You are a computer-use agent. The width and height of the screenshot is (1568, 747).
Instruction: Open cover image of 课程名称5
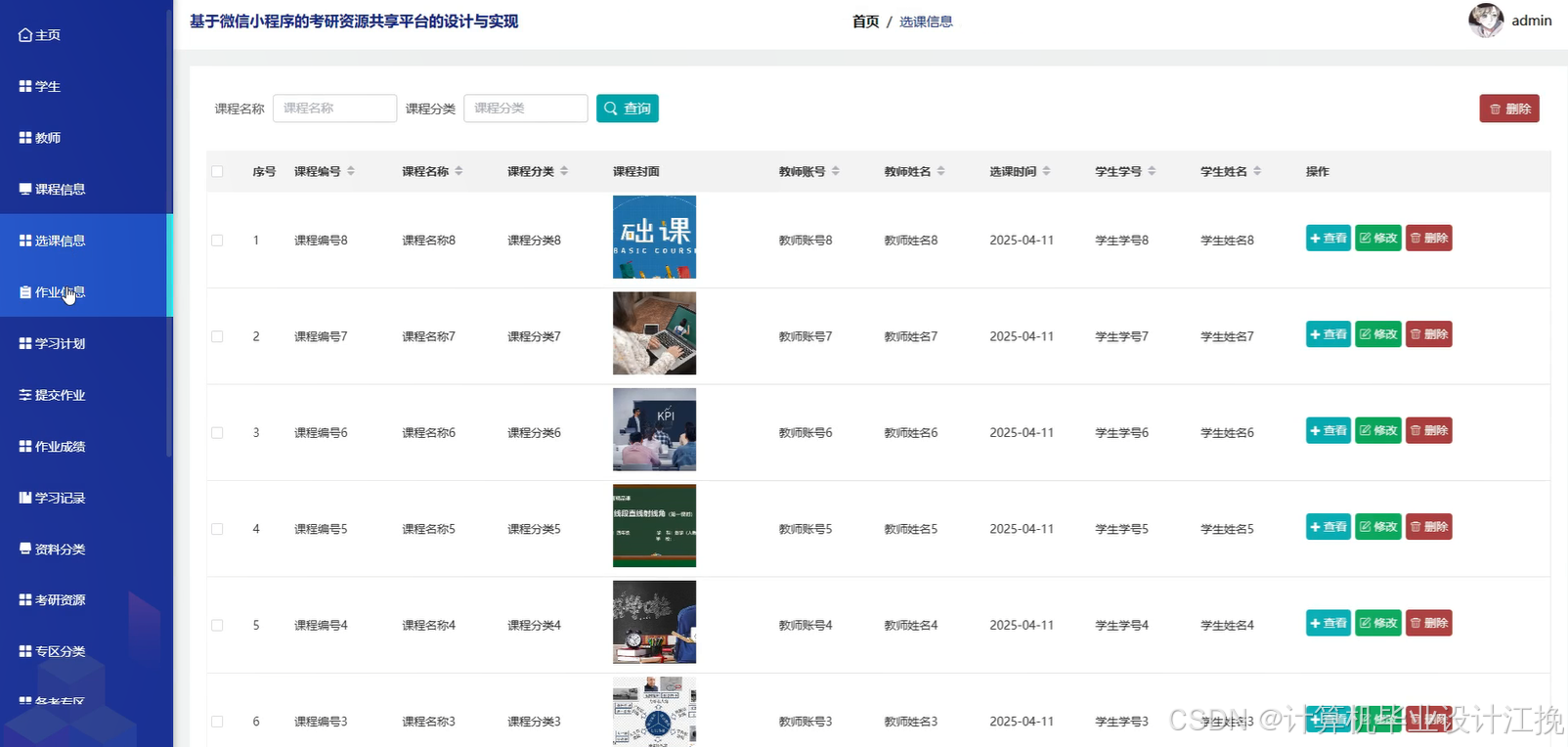point(654,526)
